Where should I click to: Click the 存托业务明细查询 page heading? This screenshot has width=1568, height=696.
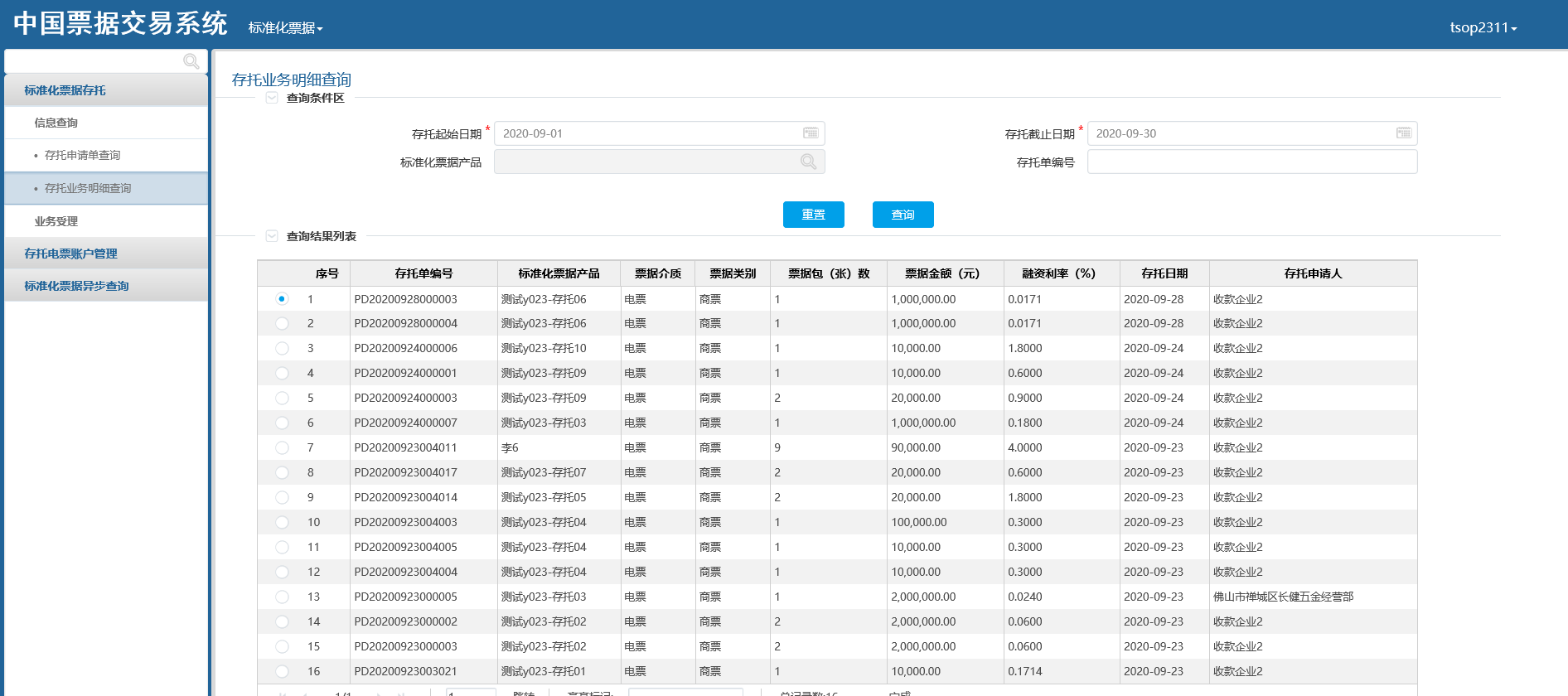(x=292, y=80)
